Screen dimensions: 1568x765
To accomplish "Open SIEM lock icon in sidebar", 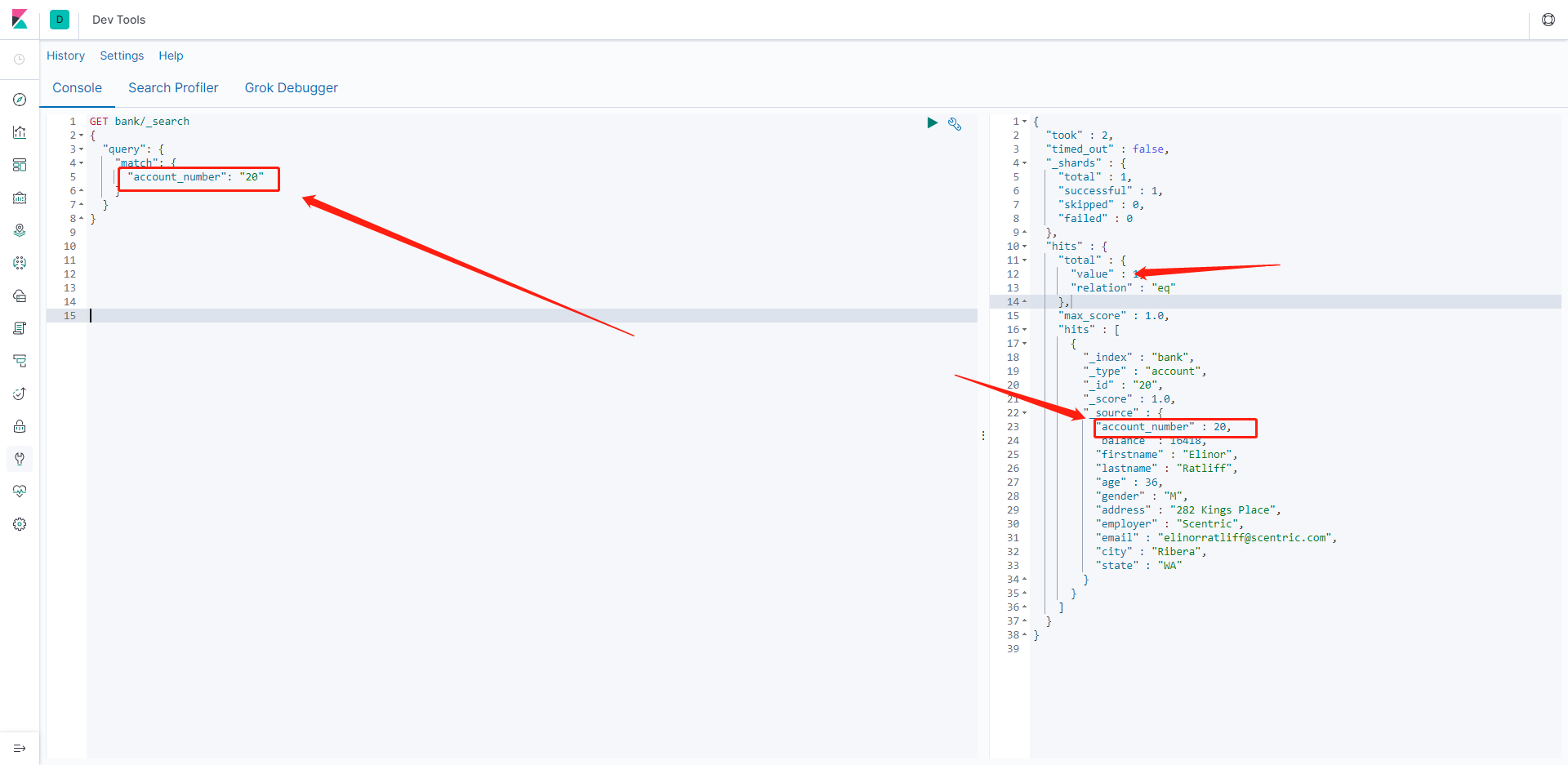I will (20, 426).
